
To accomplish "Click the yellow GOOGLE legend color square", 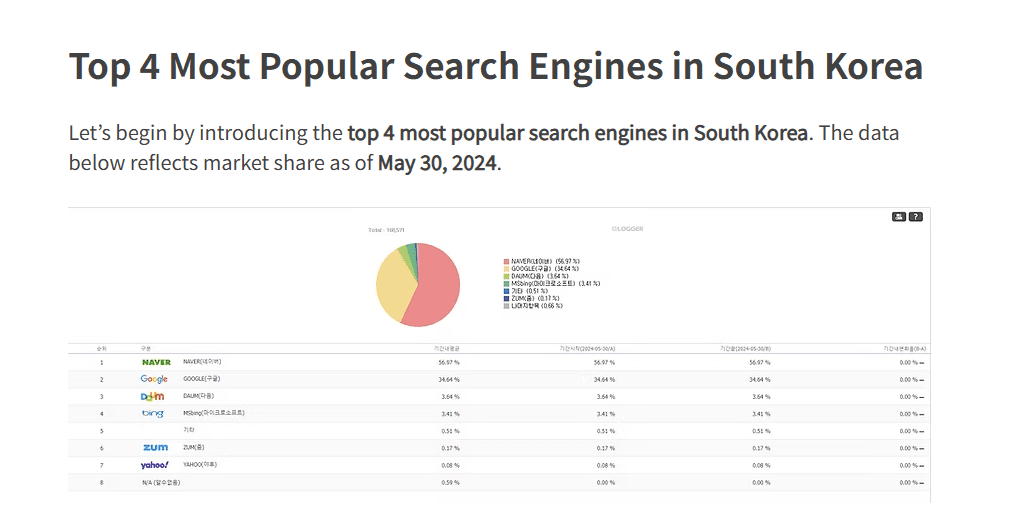I will pos(507,269).
